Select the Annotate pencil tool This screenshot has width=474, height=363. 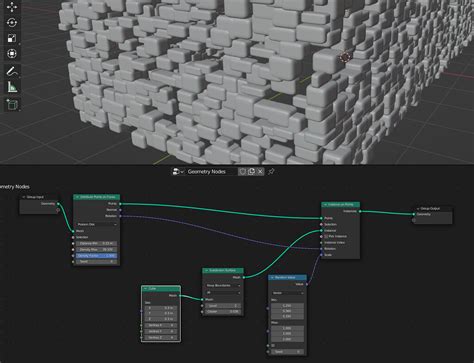12,71
